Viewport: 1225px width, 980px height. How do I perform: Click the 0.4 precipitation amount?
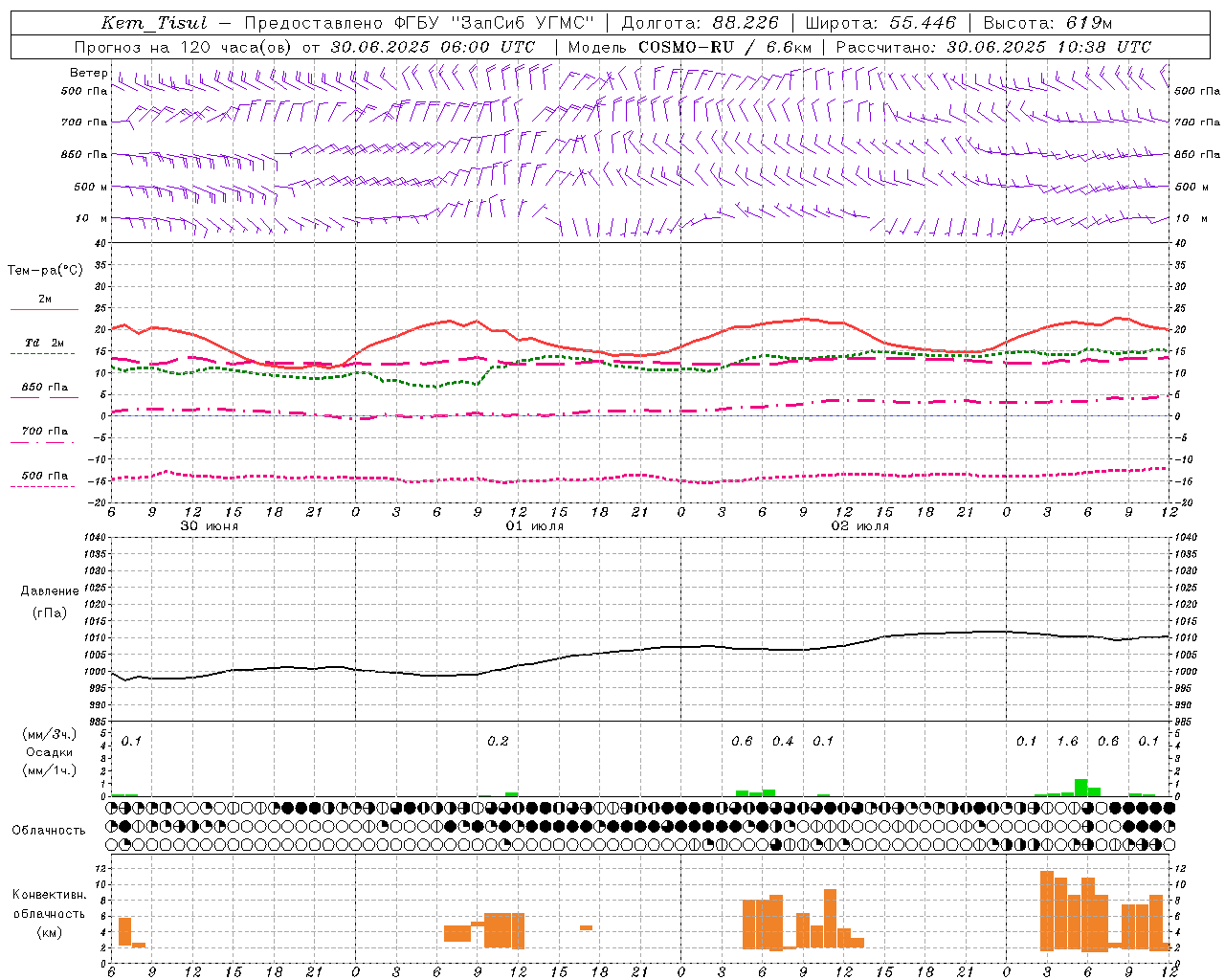point(783,742)
